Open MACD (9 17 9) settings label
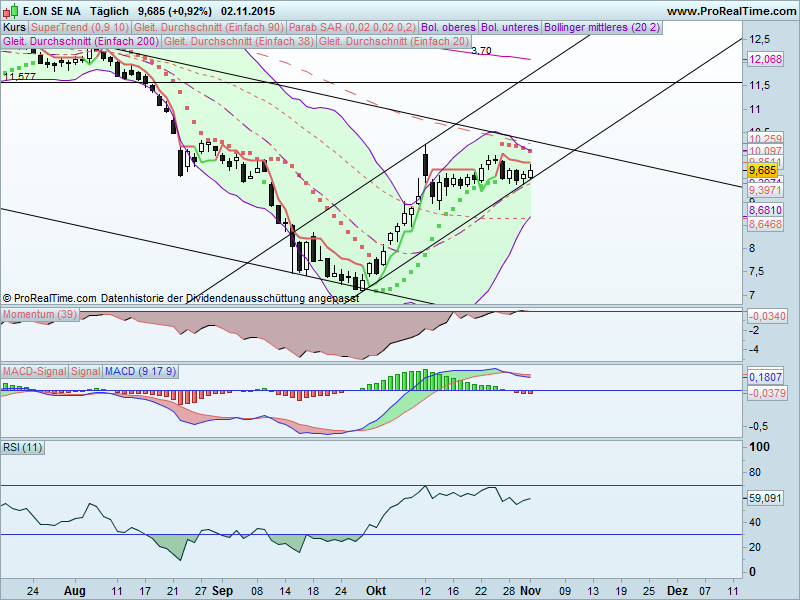800x600 pixels. pos(140,371)
